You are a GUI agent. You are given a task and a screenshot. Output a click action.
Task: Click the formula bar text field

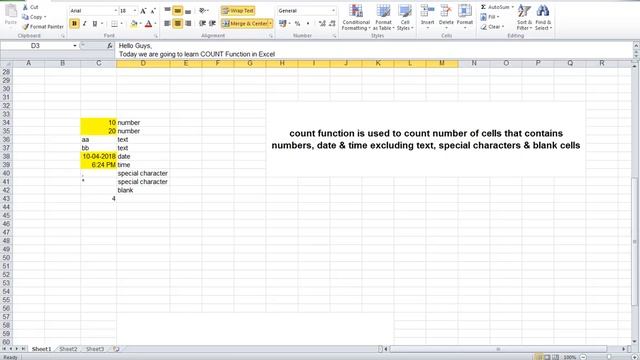(x=373, y=50)
